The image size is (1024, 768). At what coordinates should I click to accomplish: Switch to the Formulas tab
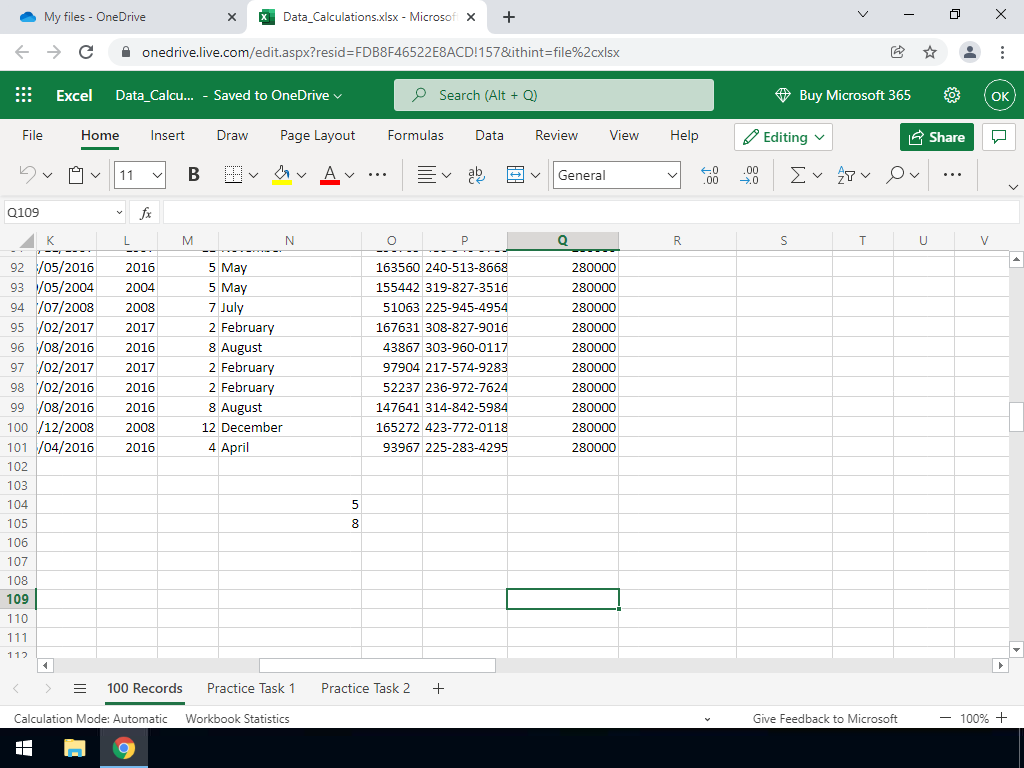coord(415,135)
